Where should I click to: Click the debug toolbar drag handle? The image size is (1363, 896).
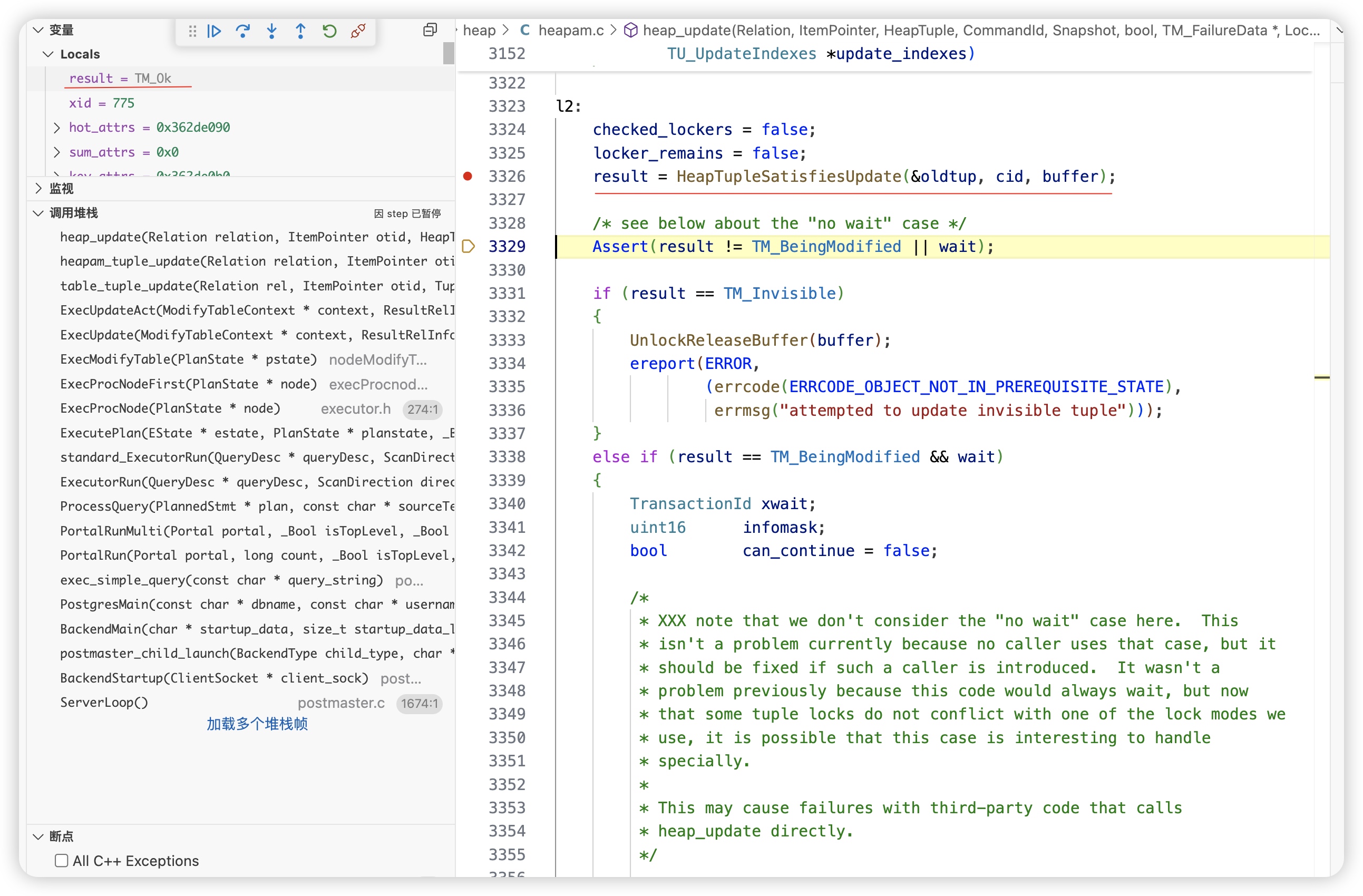(192, 31)
